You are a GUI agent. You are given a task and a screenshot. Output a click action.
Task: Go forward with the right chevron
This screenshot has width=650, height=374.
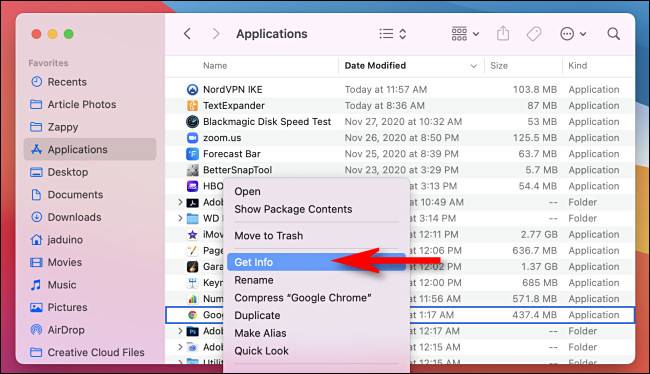point(216,34)
